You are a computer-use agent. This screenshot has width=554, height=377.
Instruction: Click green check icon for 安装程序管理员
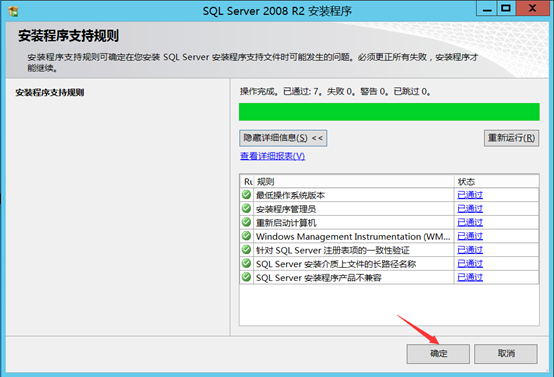point(246,208)
